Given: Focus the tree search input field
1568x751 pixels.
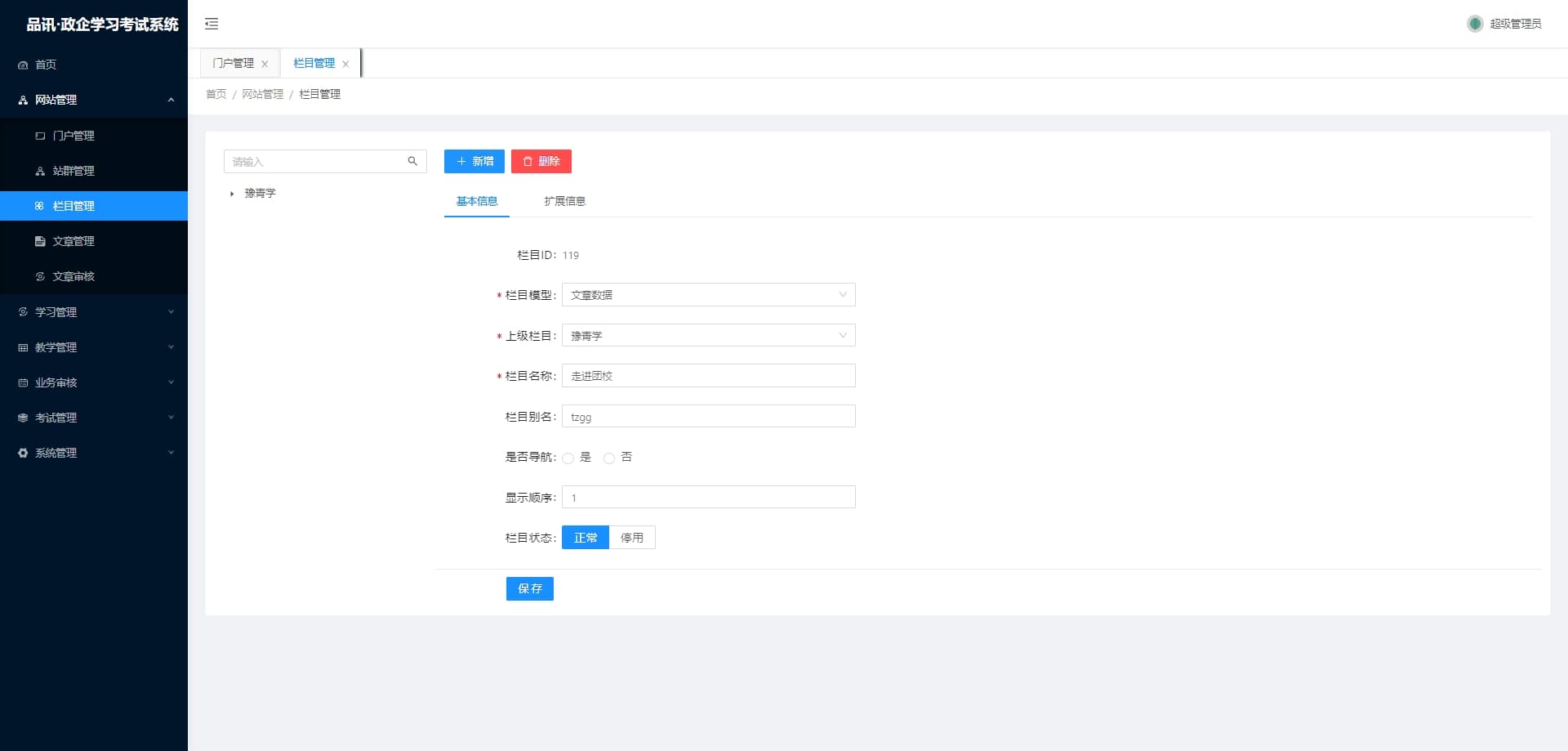Looking at the screenshot, I should pyautogui.click(x=325, y=161).
